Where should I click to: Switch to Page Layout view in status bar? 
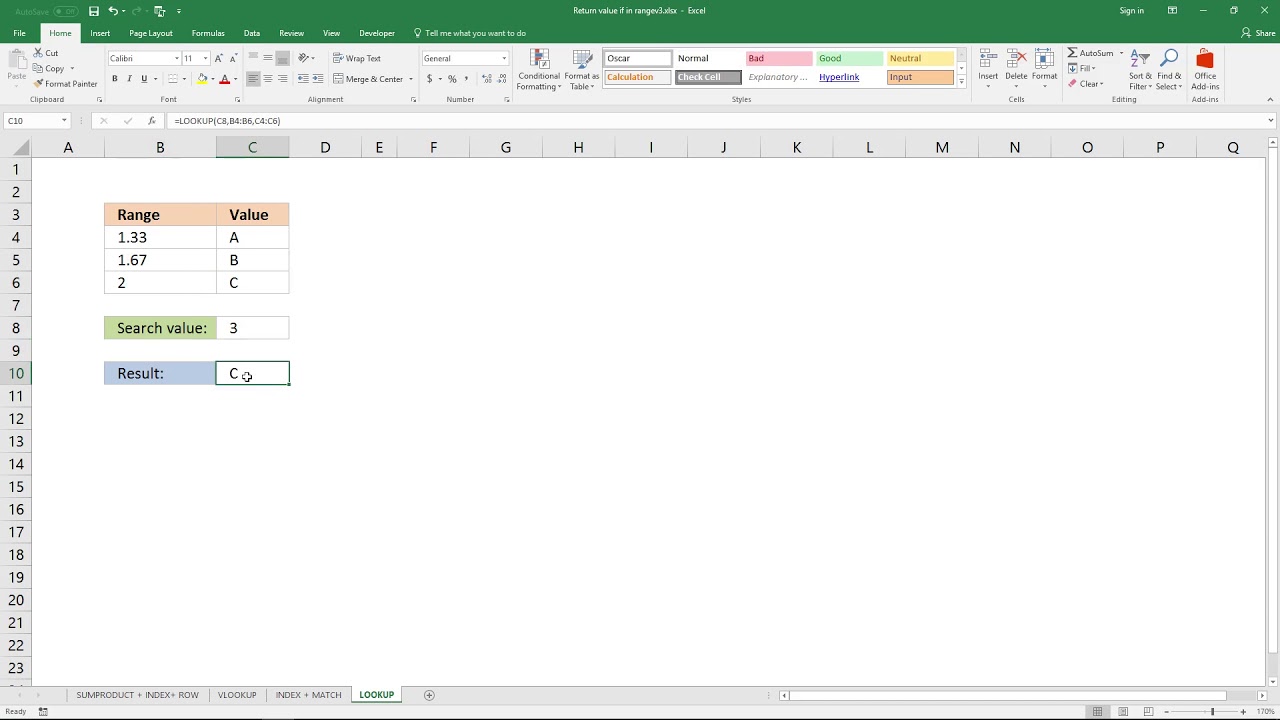click(x=1121, y=712)
